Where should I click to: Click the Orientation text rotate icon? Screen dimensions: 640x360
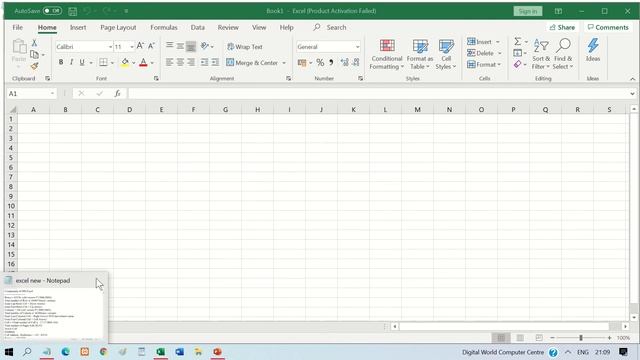(205, 46)
